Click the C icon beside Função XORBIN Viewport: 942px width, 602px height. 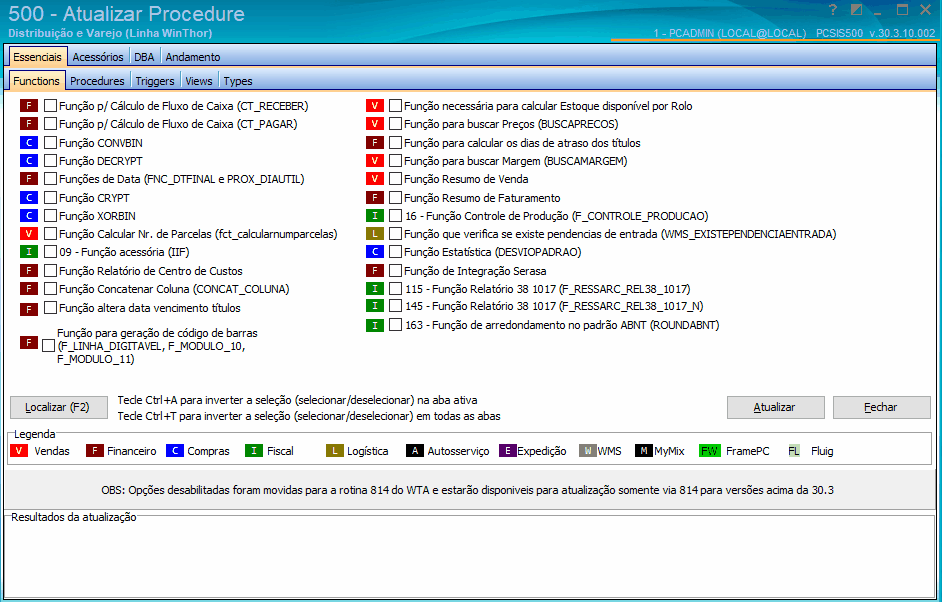click(29, 216)
